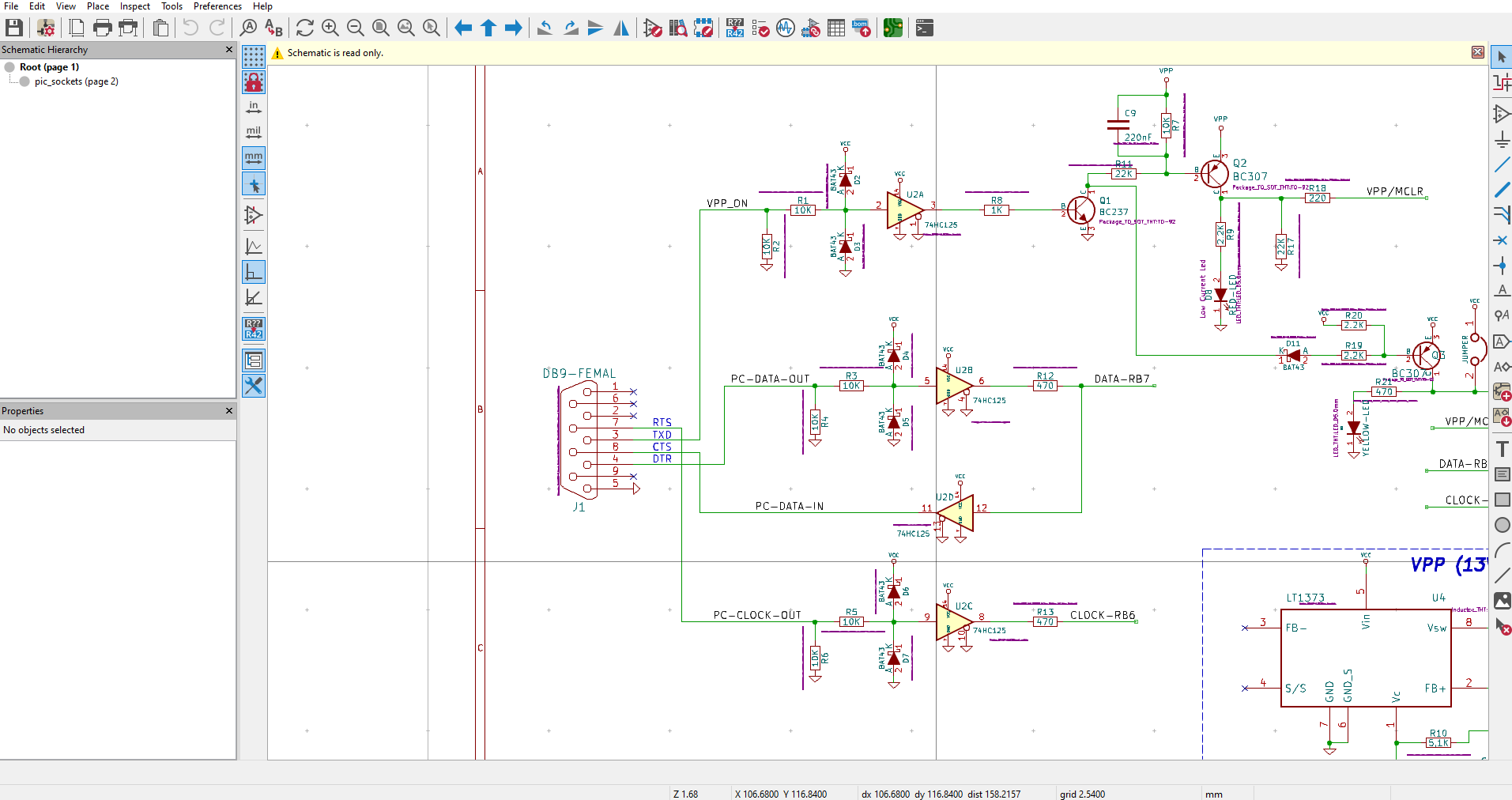This screenshot has width=1512, height=800.
Task: Toggle hidden pins display
Action: [254, 215]
